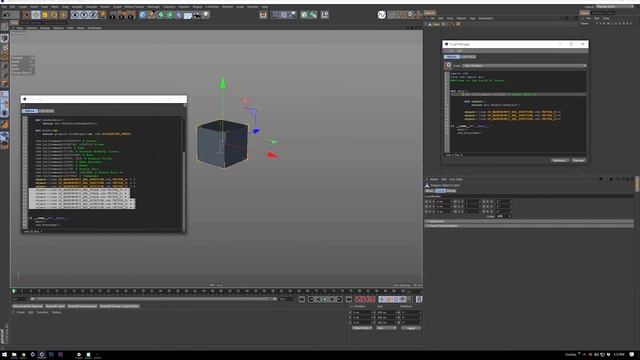Image resolution: width=640 pixels, height=360 pixels.
Task: Click Apply button in Coordinates Manager
Action: point(411,328)
